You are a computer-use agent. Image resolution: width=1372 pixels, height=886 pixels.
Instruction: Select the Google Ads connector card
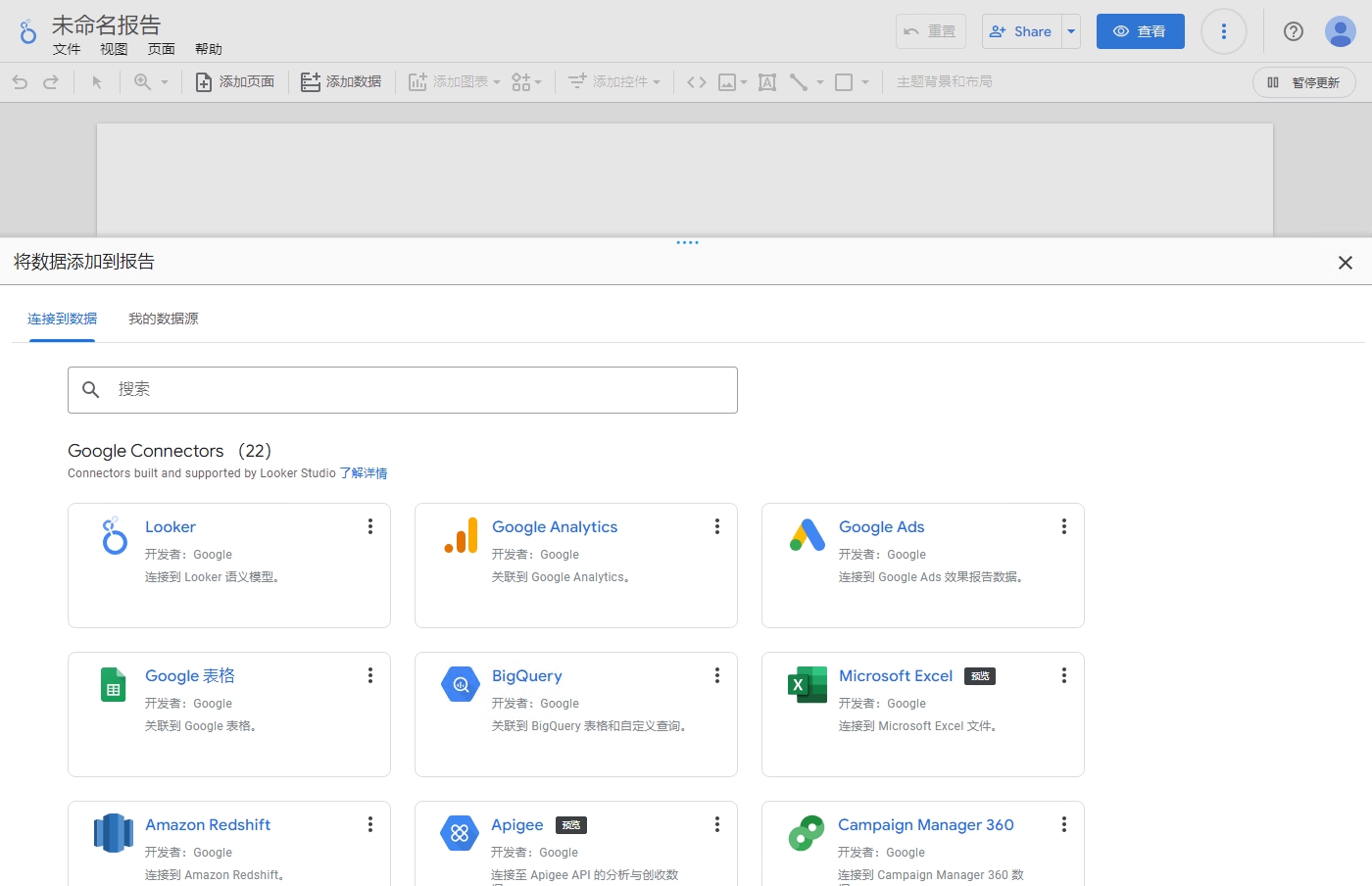pyautogui.click(x=923, y=566)
